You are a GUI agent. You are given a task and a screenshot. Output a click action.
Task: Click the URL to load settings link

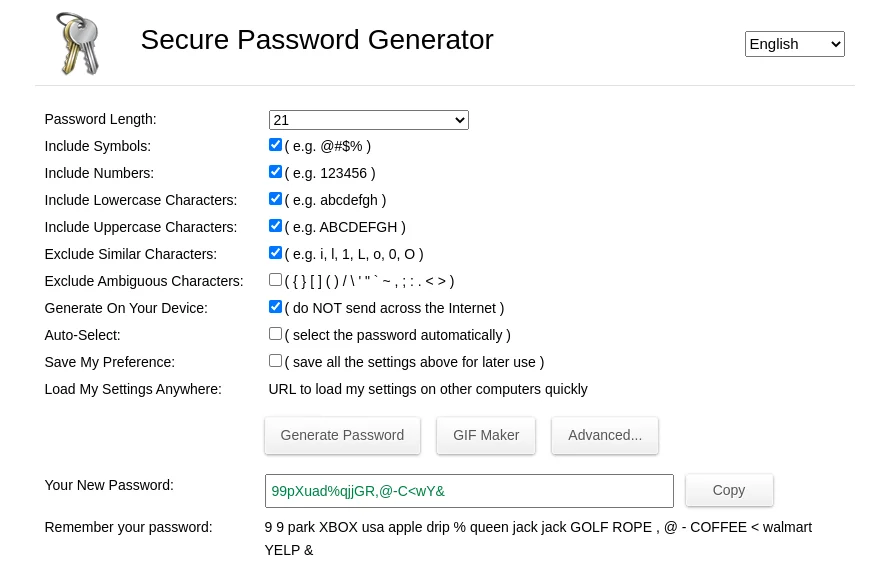(428, 389)
